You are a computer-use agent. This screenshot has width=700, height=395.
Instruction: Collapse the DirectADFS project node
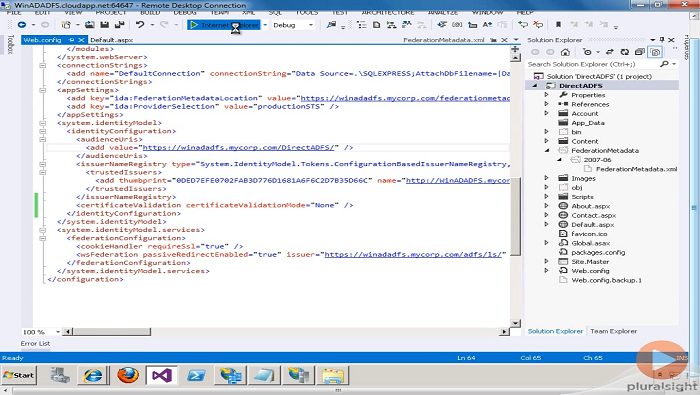point(535,86)
